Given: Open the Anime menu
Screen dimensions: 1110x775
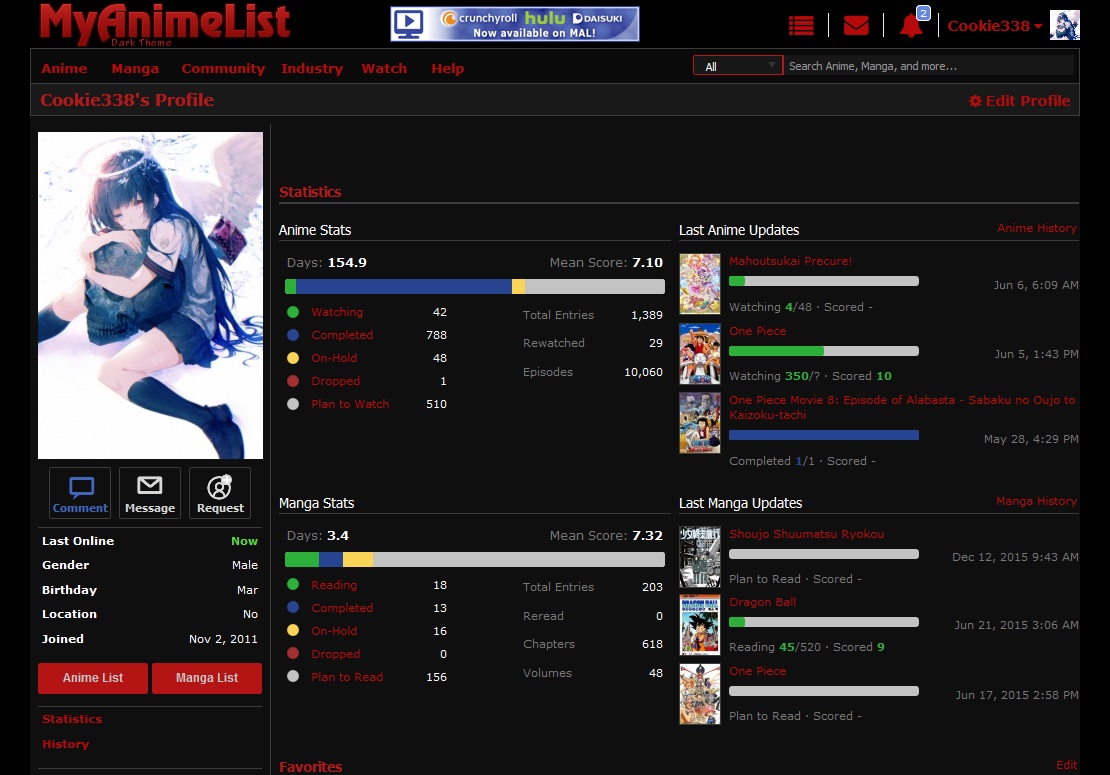Looking at the screenshot, I should pyautogui.click(x=63, y=68).
